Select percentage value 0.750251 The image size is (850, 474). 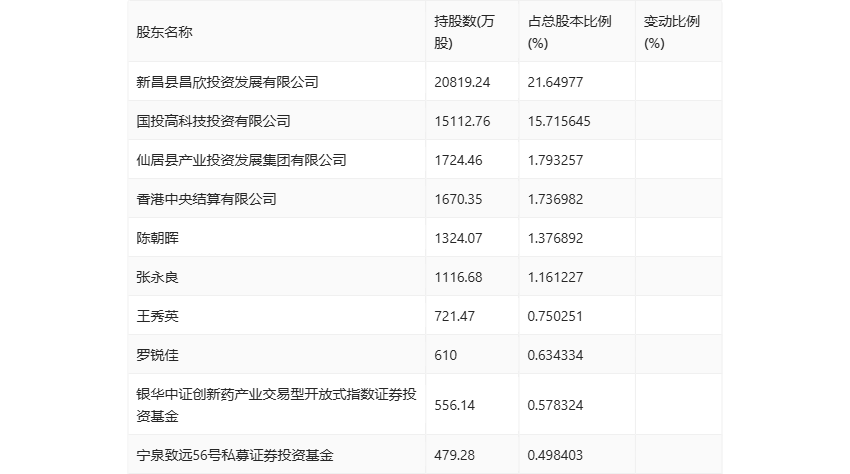555,316
